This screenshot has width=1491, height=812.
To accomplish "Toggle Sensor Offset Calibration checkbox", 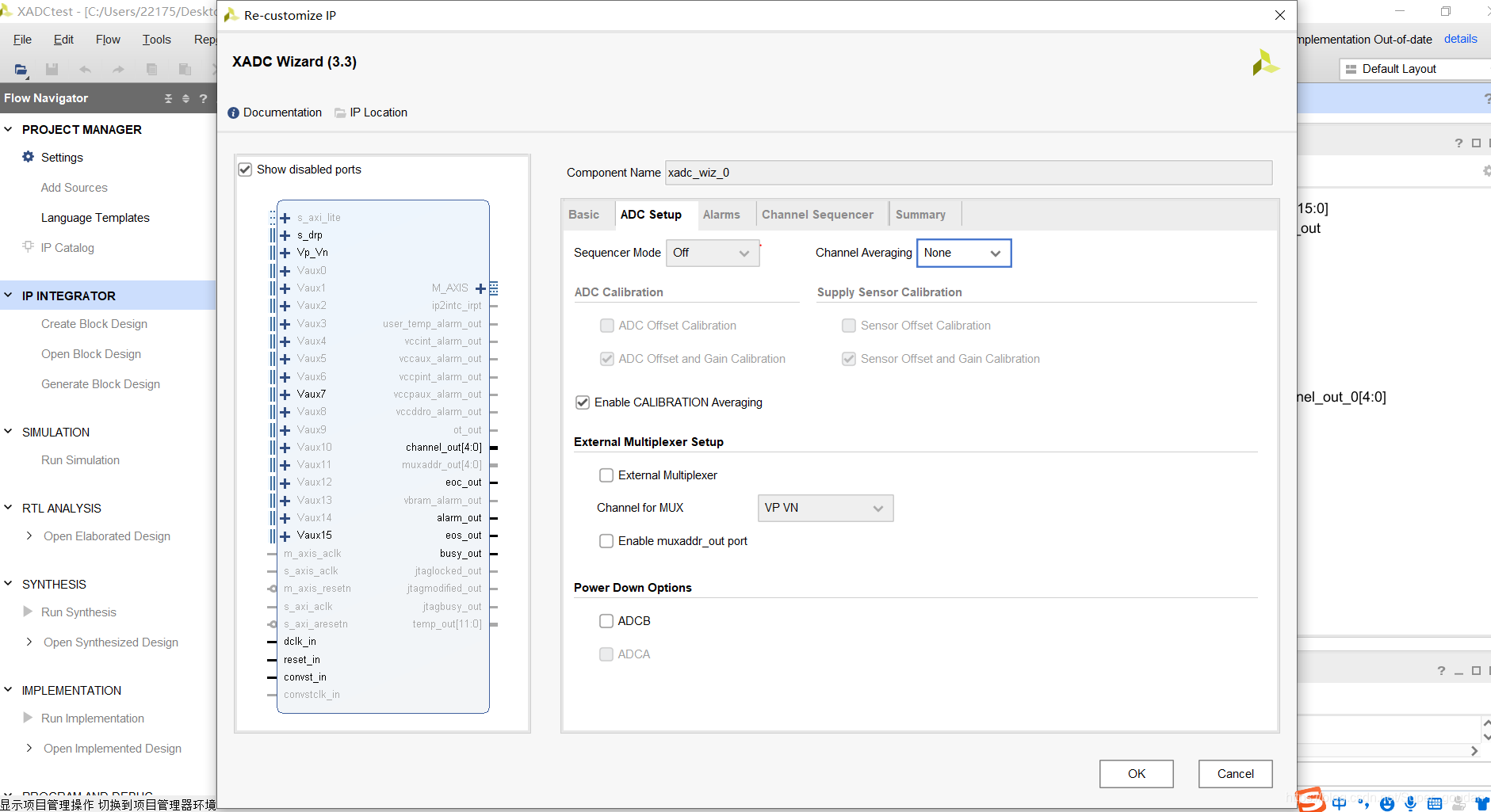I will (x=849, y=326).
